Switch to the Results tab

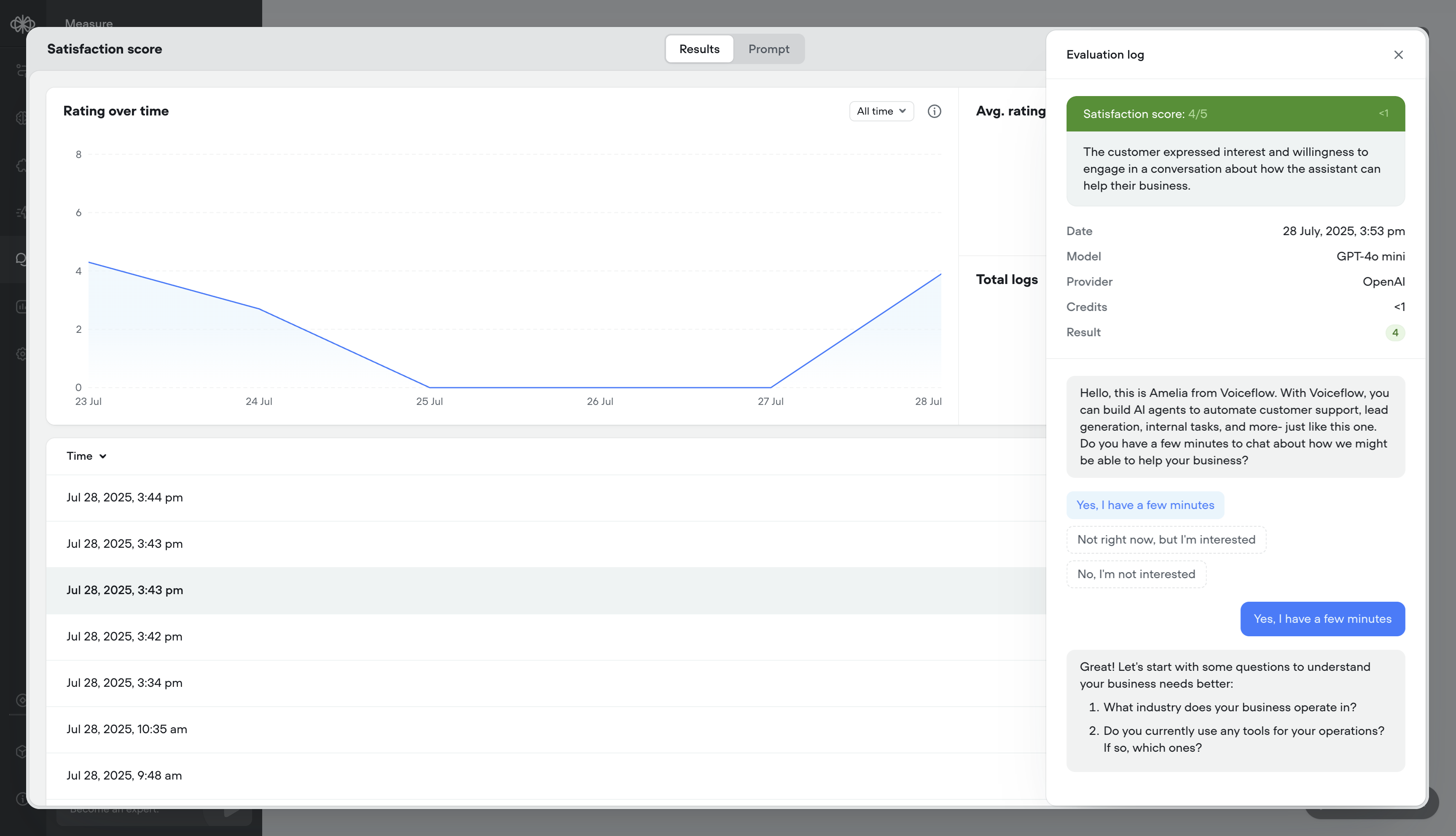pos(698,49)
